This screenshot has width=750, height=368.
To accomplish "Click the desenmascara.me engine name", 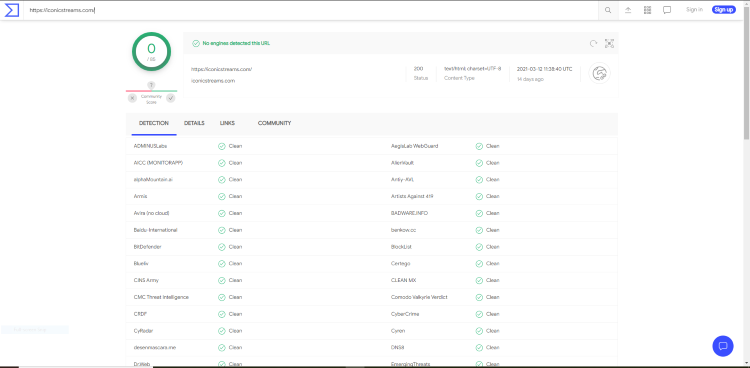I will [155, 347].
